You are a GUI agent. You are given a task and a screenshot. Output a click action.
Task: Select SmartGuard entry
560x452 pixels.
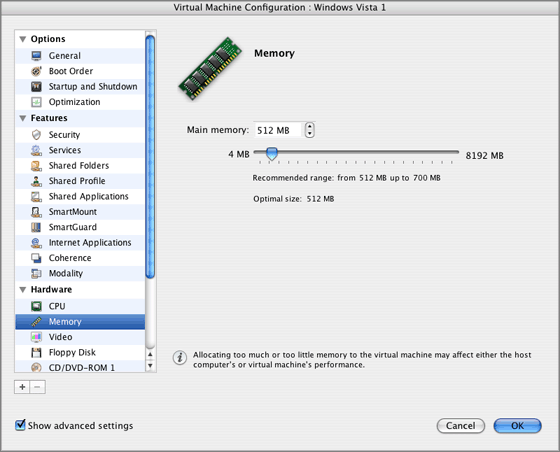[x=80, y=227]
